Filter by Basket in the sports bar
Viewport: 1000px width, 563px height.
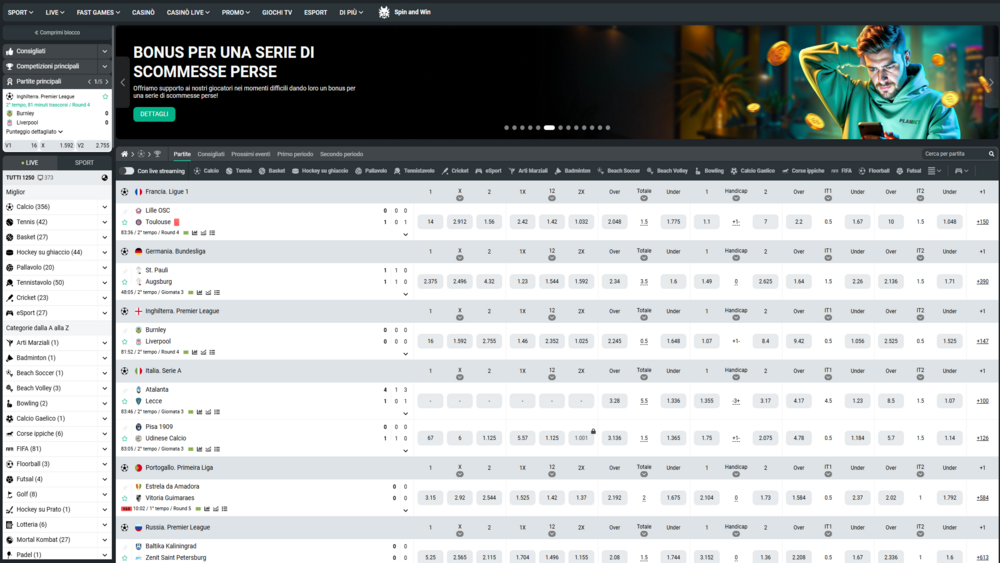(x=272, y=171)
